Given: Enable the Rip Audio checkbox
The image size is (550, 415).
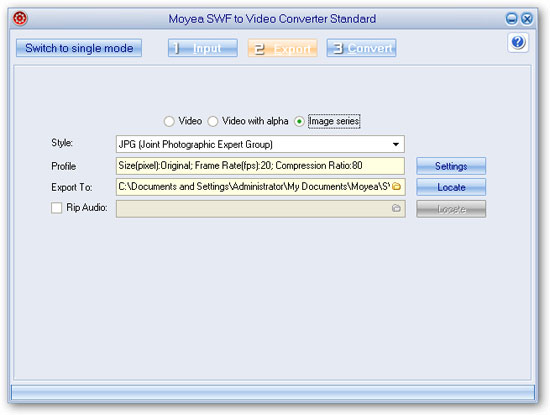Looking at the screenshot, I should tap(56, 208).
